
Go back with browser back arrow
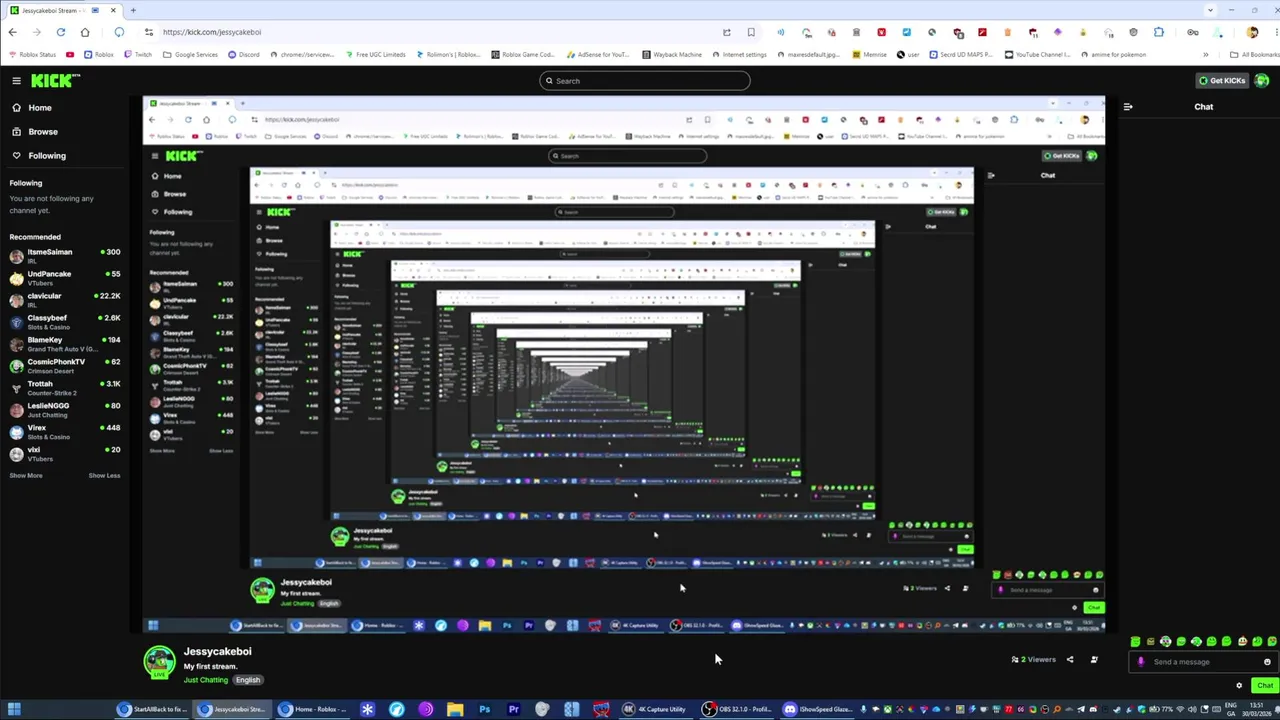tap(13, 32)
